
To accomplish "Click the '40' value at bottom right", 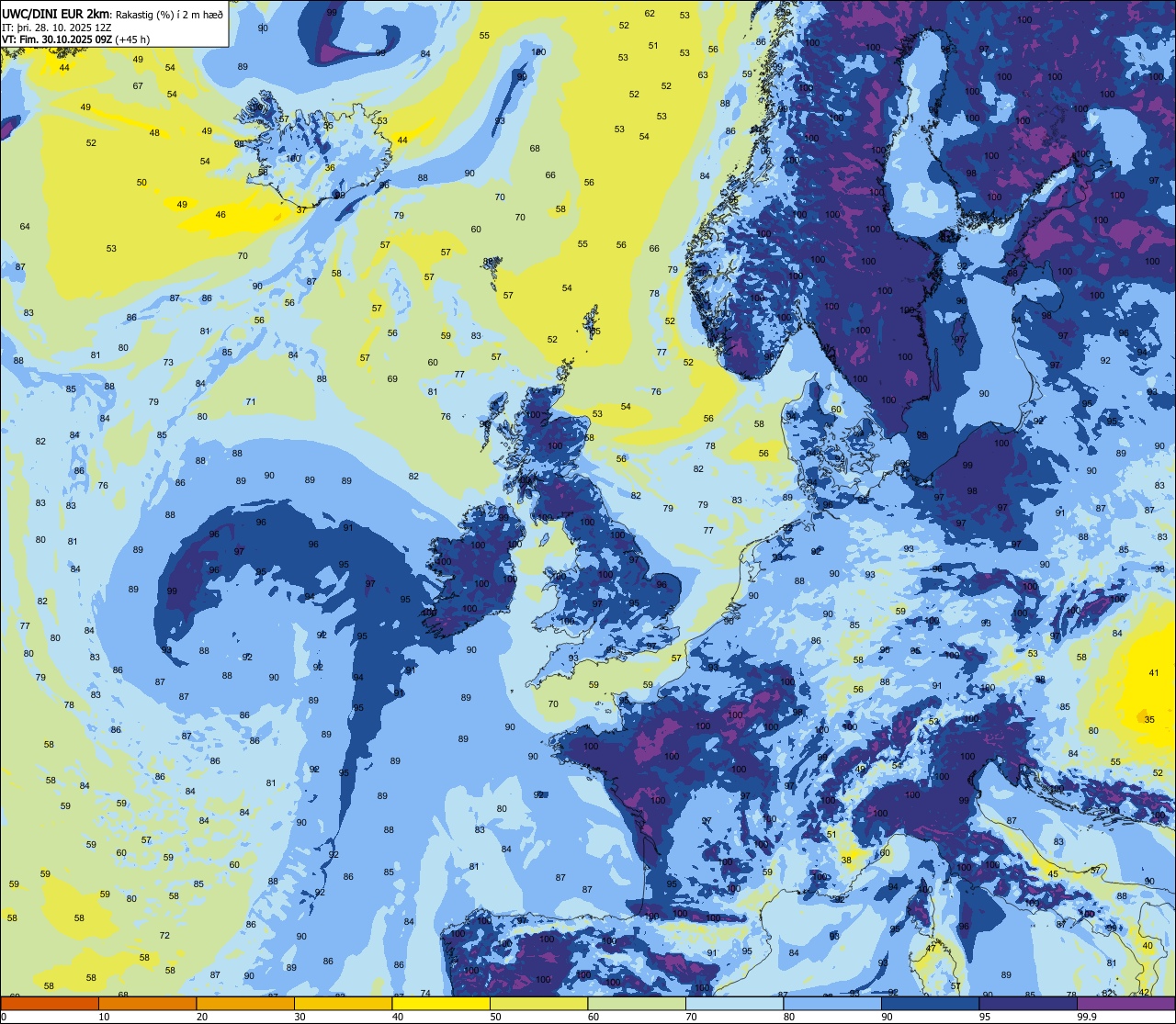I will [1148, 945].
